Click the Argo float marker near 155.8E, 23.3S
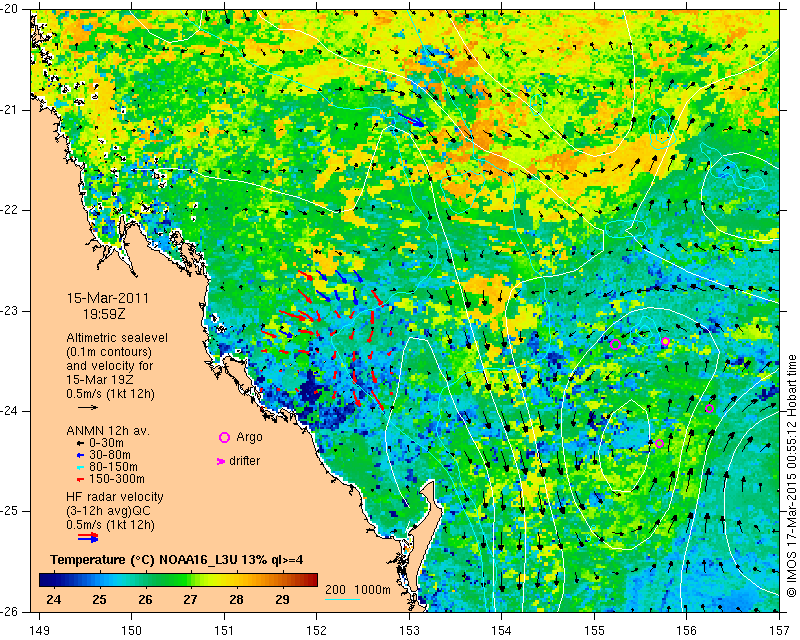The image size is (800, 640). (665, 341)
